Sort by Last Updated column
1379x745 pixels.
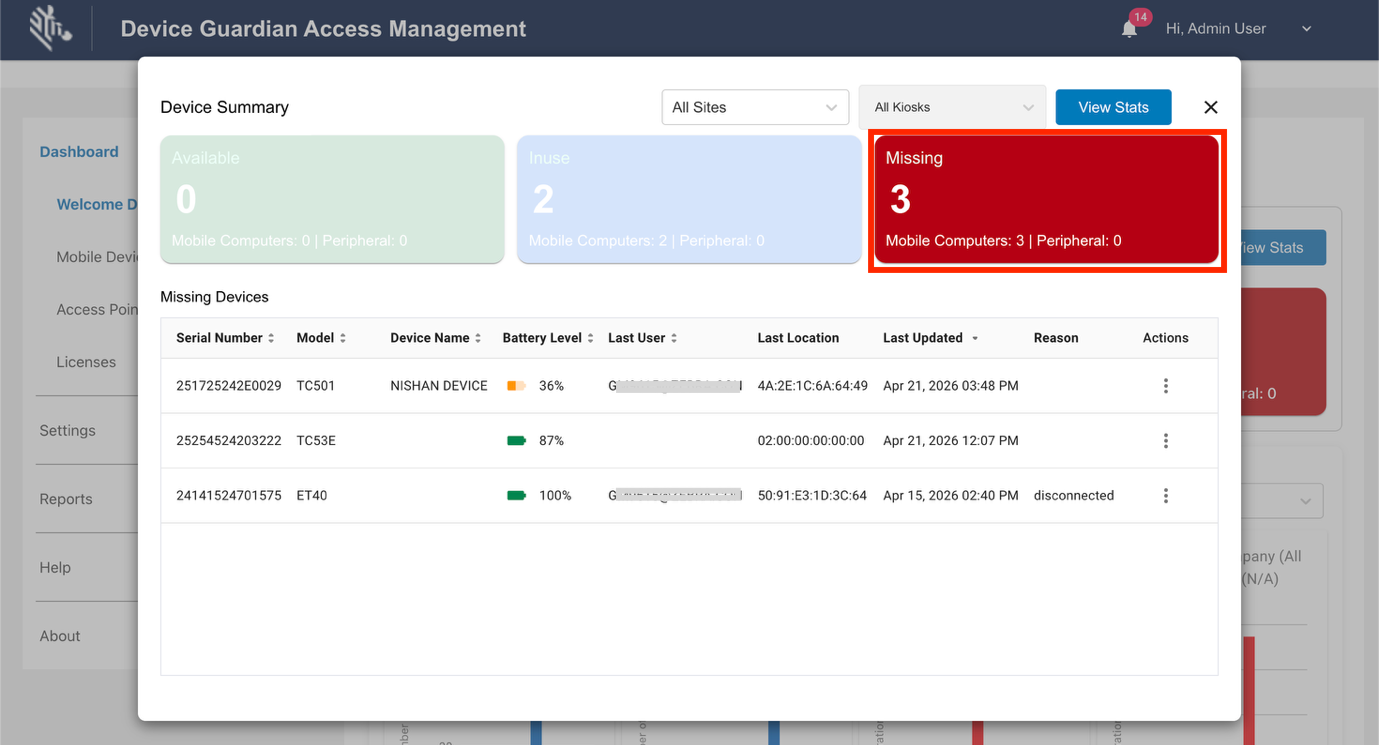tap(930, 338)
